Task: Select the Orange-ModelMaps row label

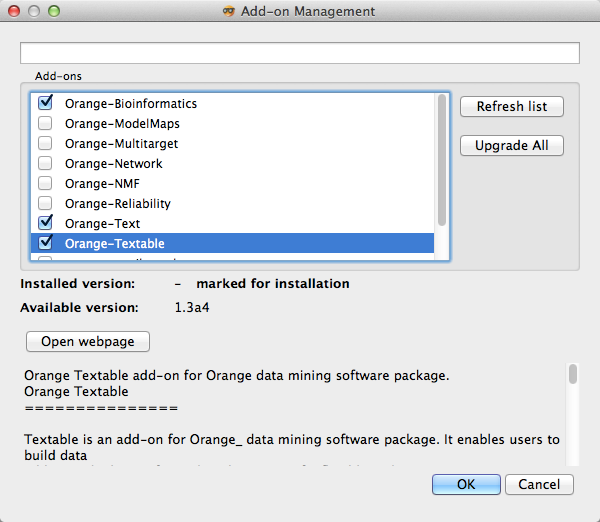Action: coord(122,124)
